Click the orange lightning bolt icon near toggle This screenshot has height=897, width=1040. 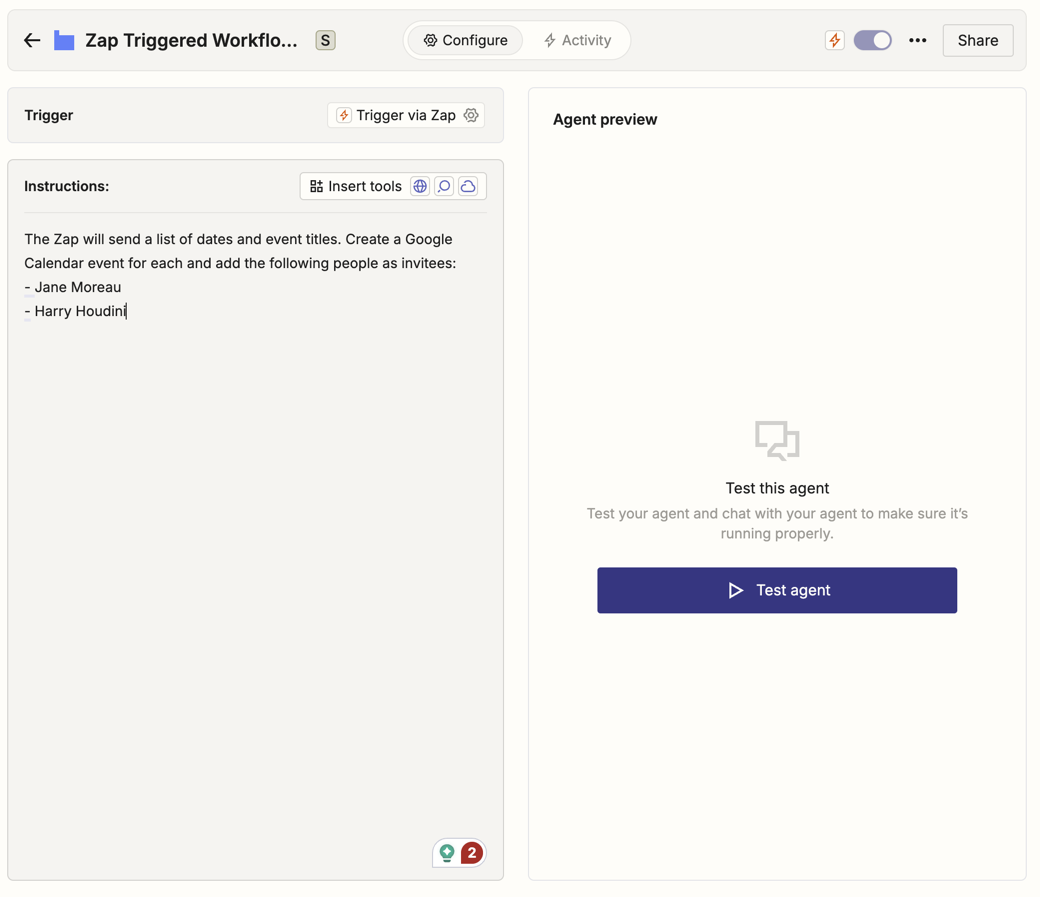[834, 41]
